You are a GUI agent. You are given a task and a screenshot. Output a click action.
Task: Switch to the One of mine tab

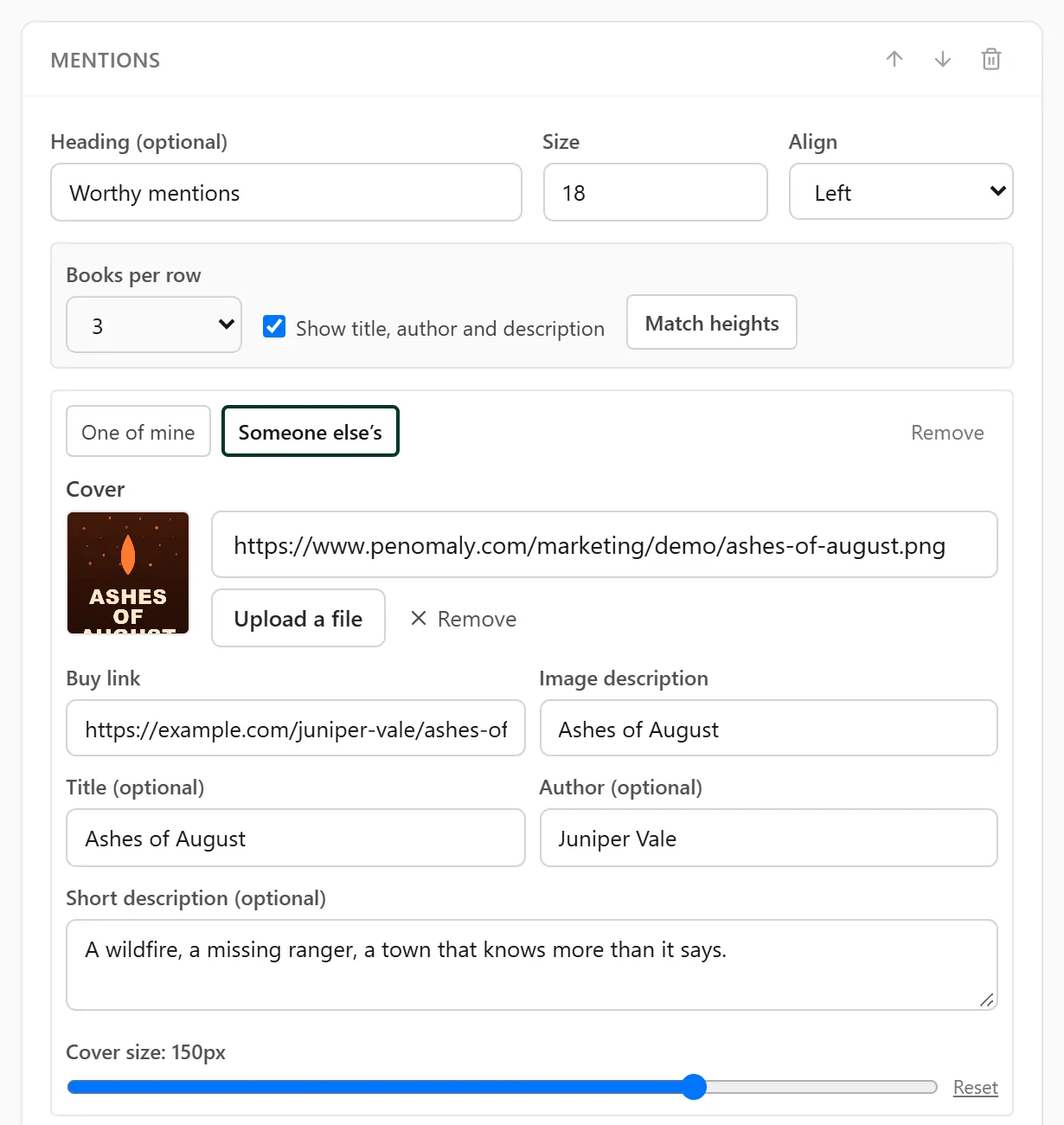coord(138,431)
